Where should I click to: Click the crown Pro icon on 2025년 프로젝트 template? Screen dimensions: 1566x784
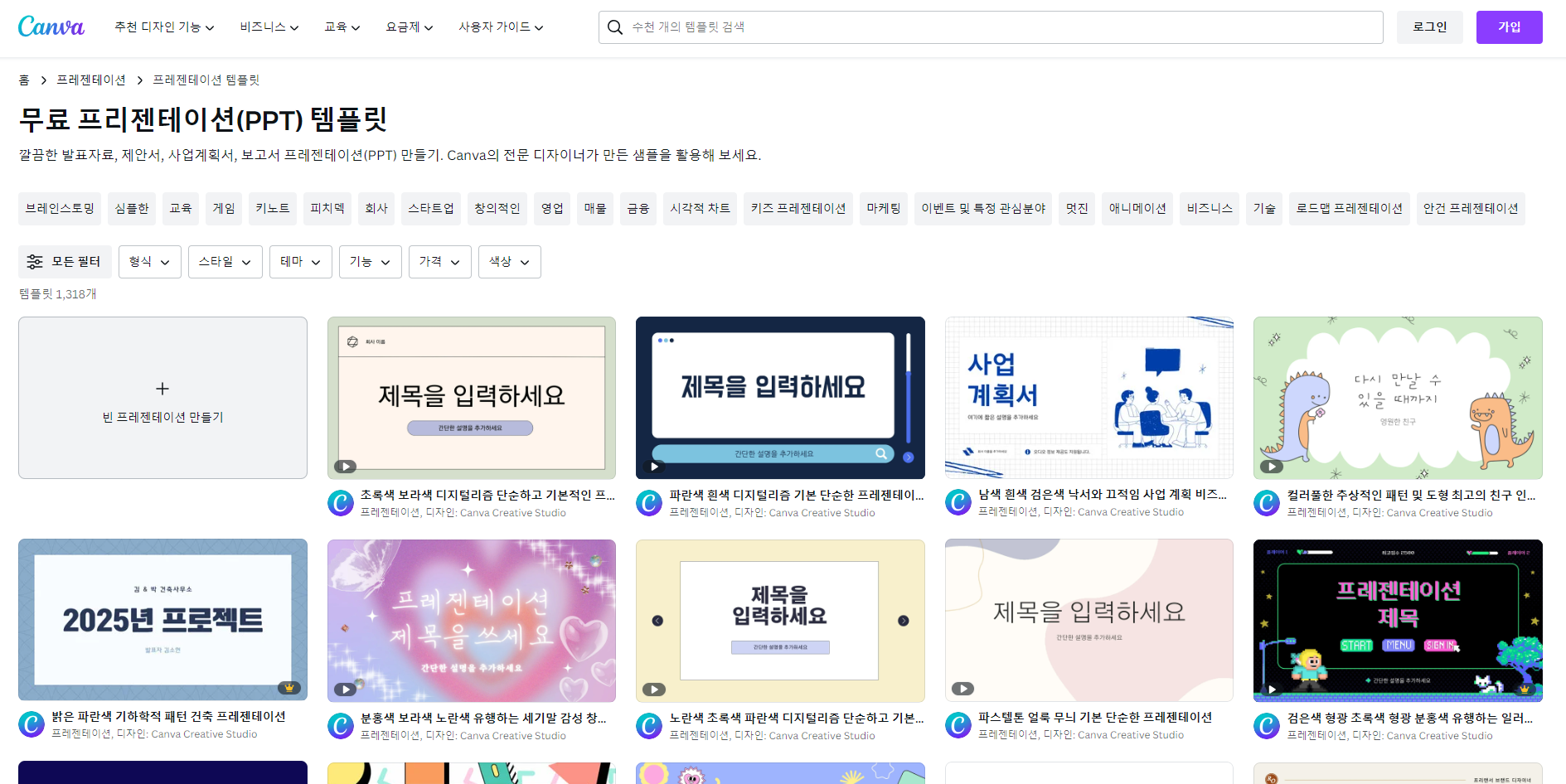tap(288, 687)
